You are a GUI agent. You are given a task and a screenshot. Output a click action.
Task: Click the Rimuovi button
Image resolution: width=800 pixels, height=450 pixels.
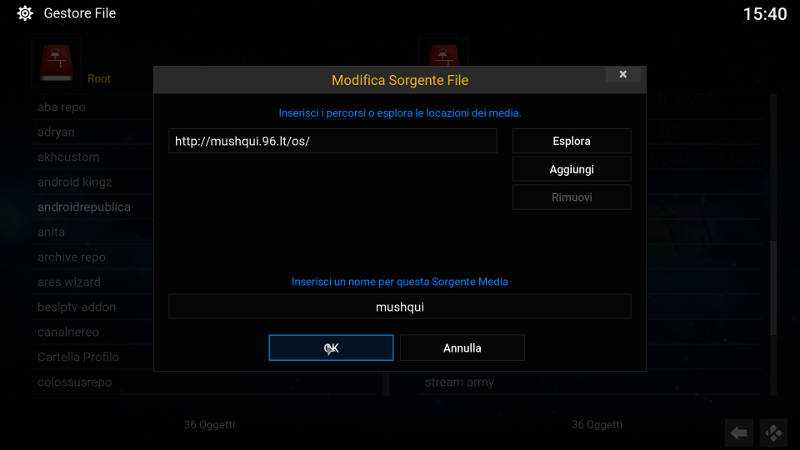tap(571, 197)
